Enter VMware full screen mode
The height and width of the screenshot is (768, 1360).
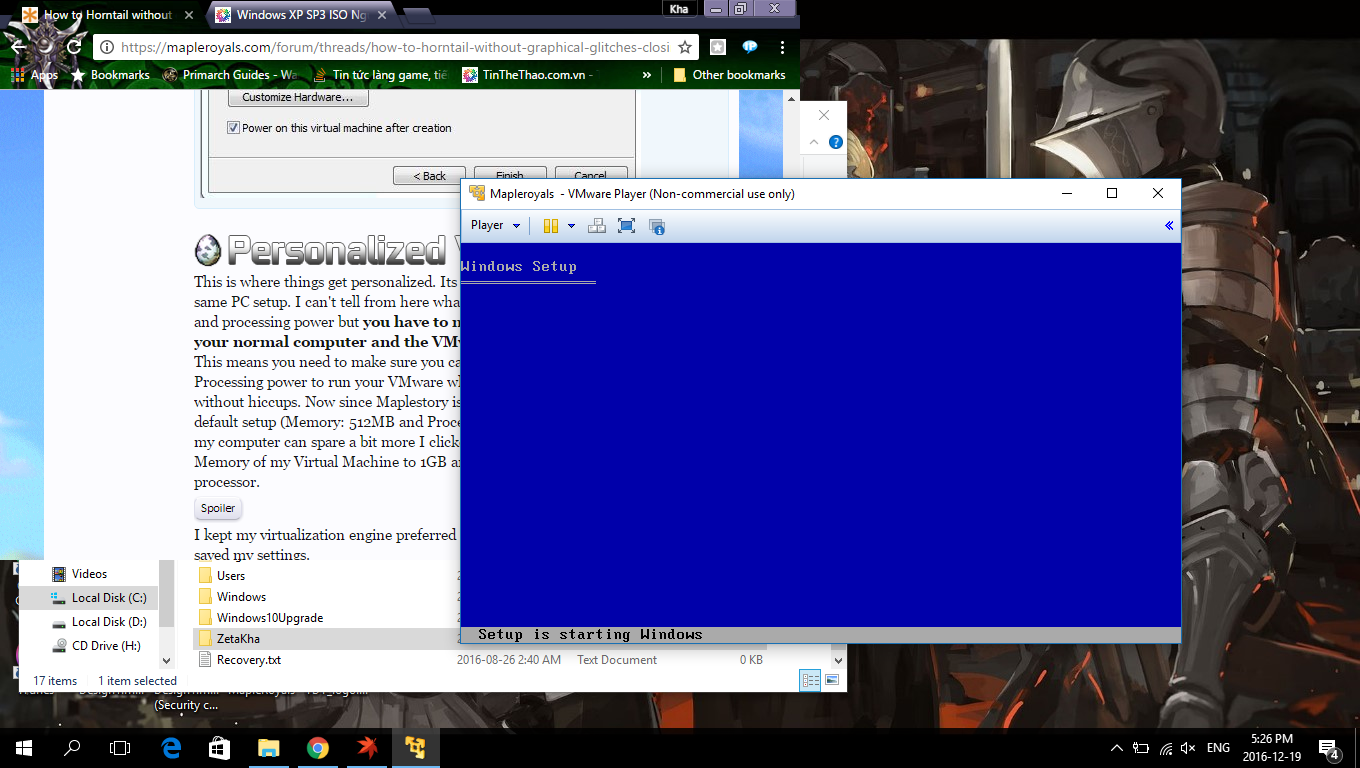tap(626, 226)
